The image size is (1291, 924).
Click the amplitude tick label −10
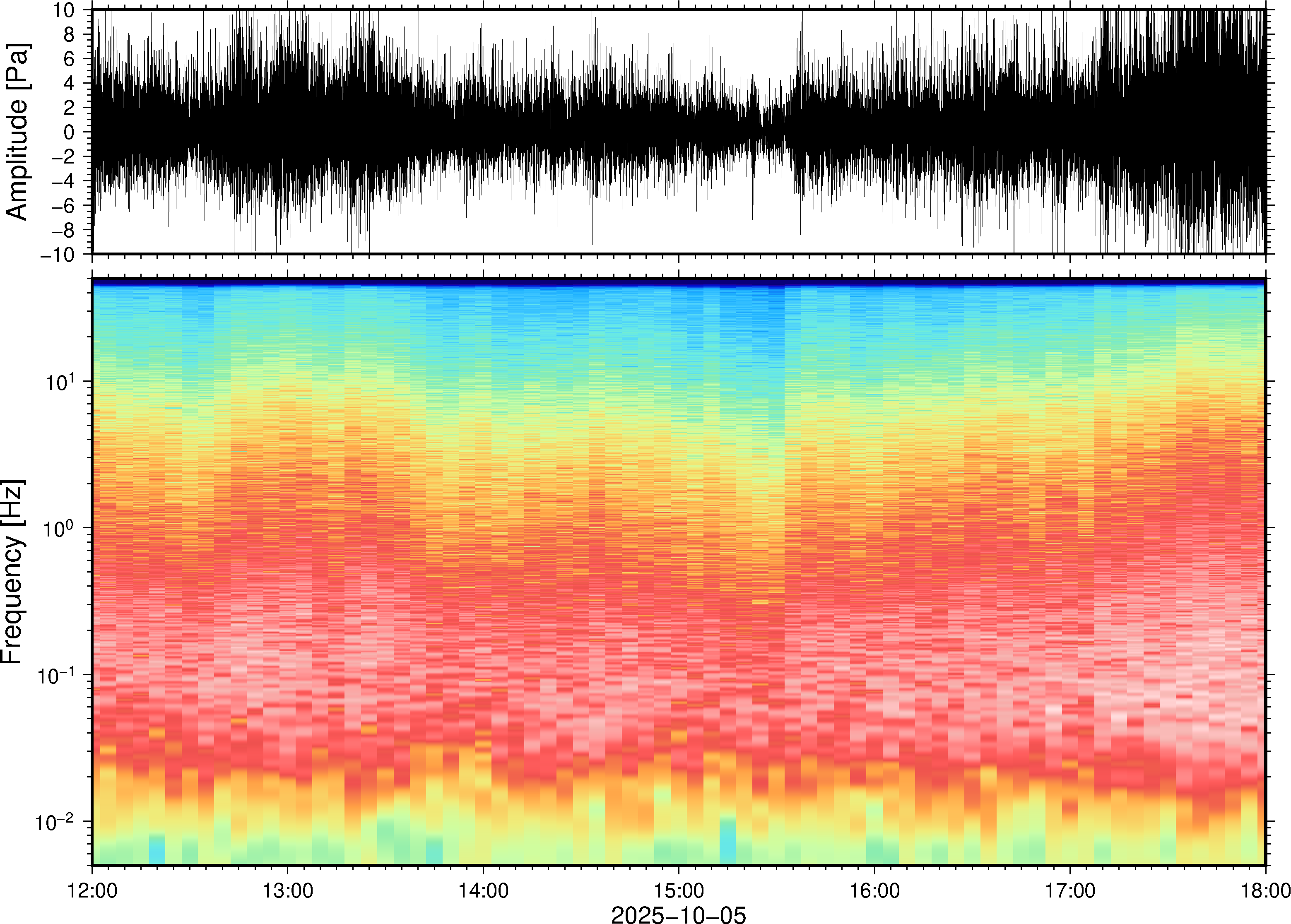pyautogui.click(x=58, y=254)
